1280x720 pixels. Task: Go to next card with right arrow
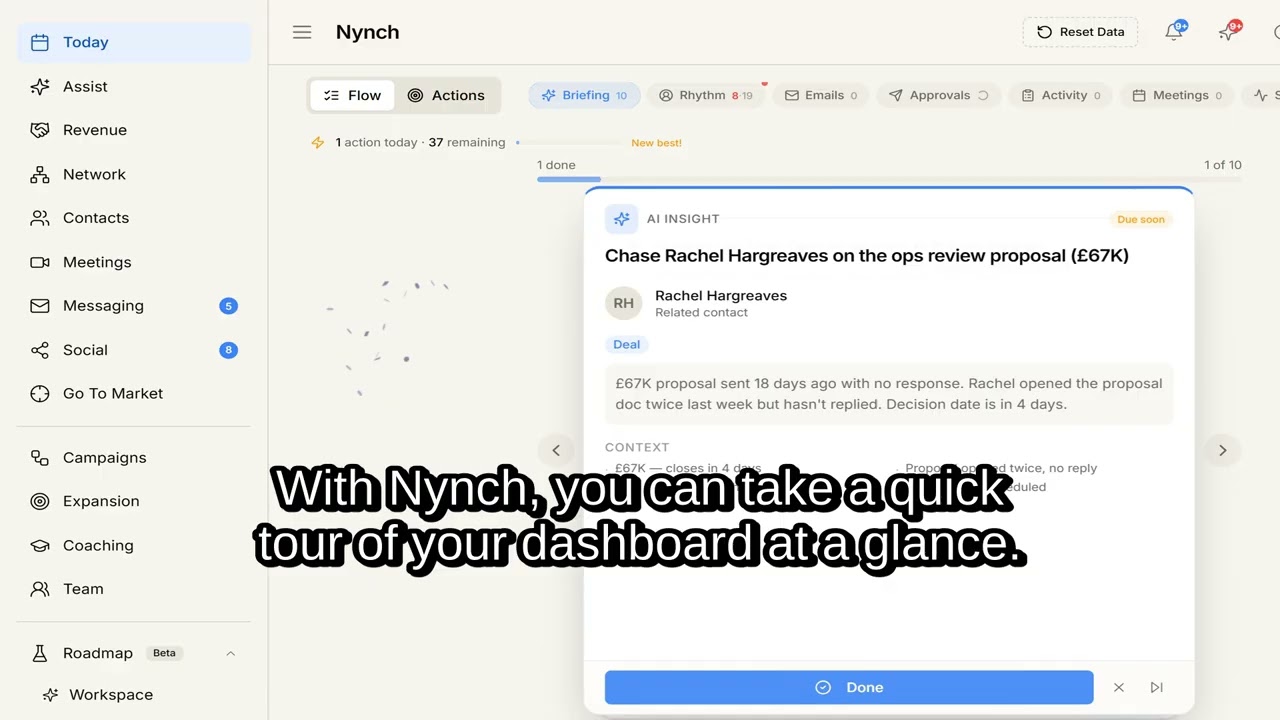point(1222,450)
